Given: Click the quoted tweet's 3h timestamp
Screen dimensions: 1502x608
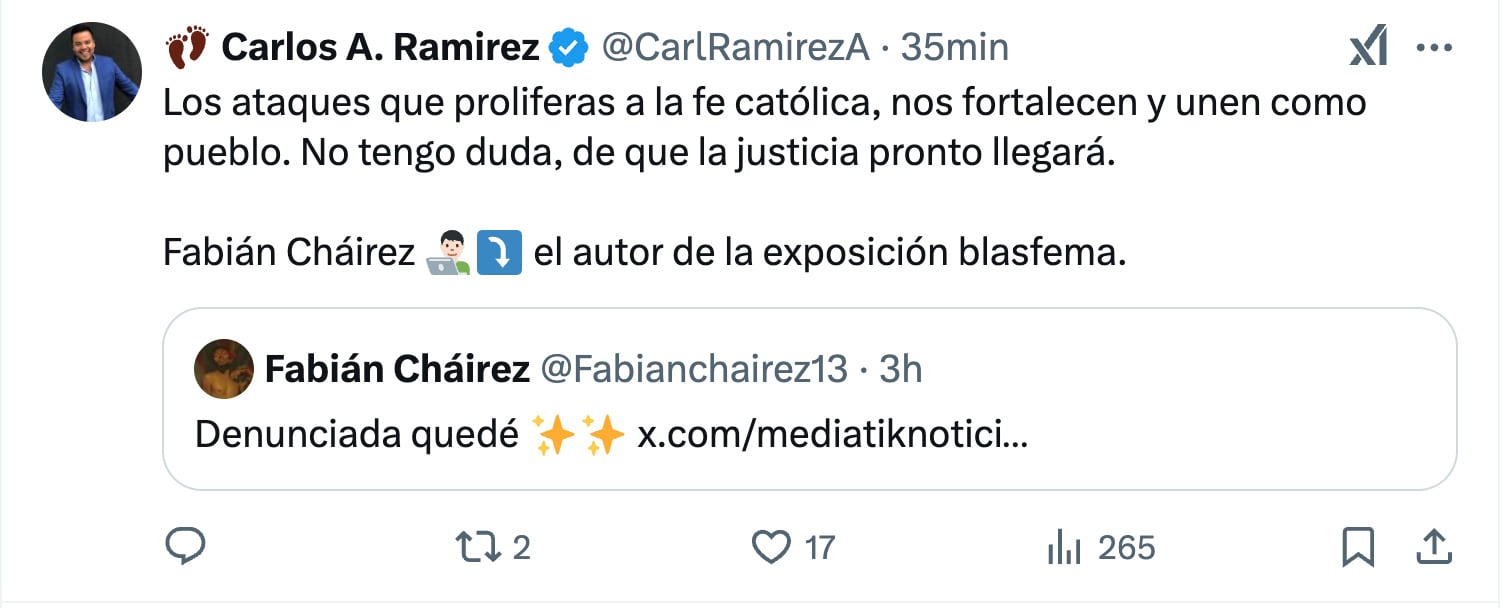Looking at the screenshot, I should pos(900,370).
